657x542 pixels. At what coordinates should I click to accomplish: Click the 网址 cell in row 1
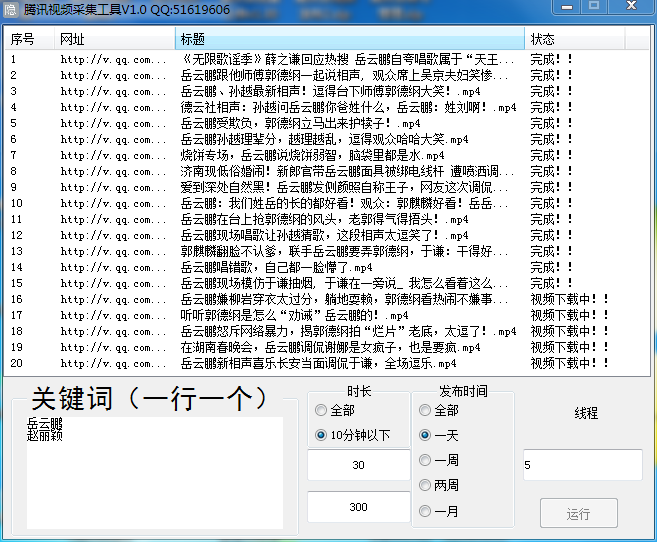pos(113,60)
